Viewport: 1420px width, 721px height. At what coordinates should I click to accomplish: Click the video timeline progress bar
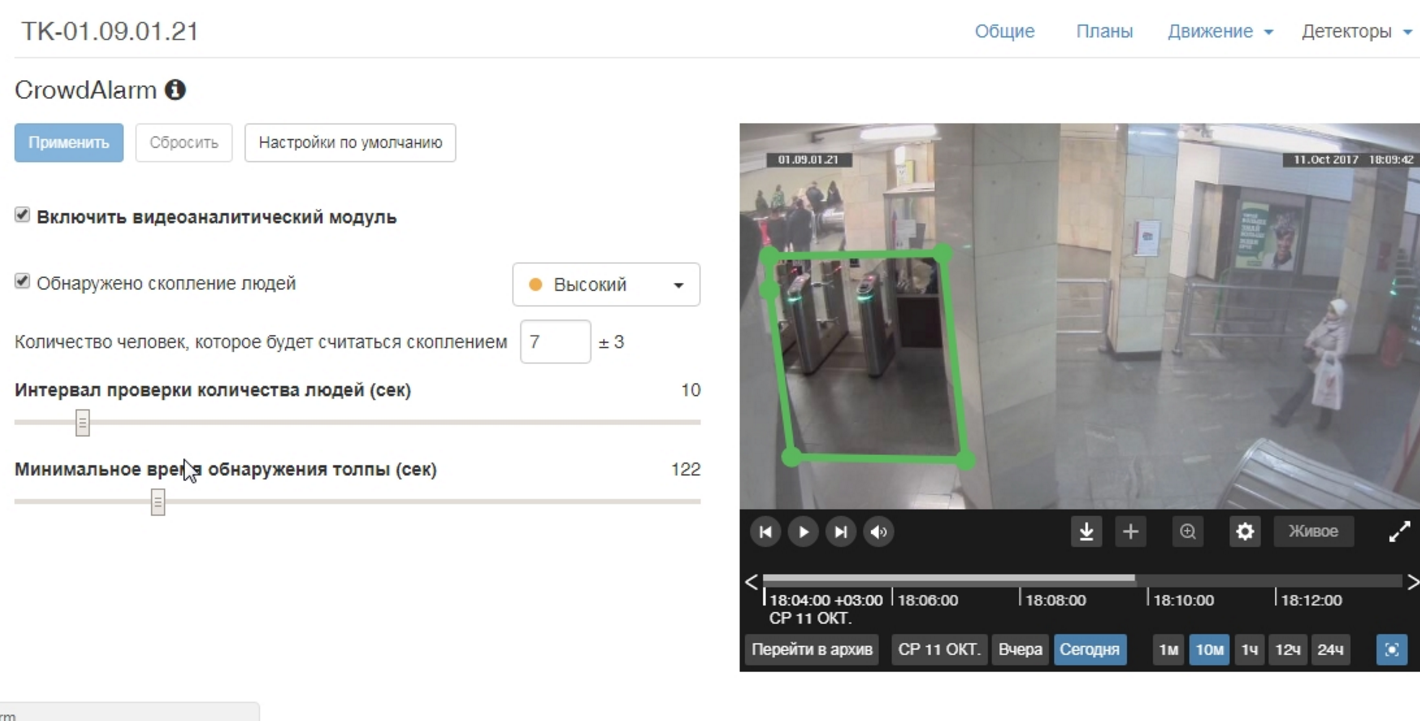[x=1082, y=580]
